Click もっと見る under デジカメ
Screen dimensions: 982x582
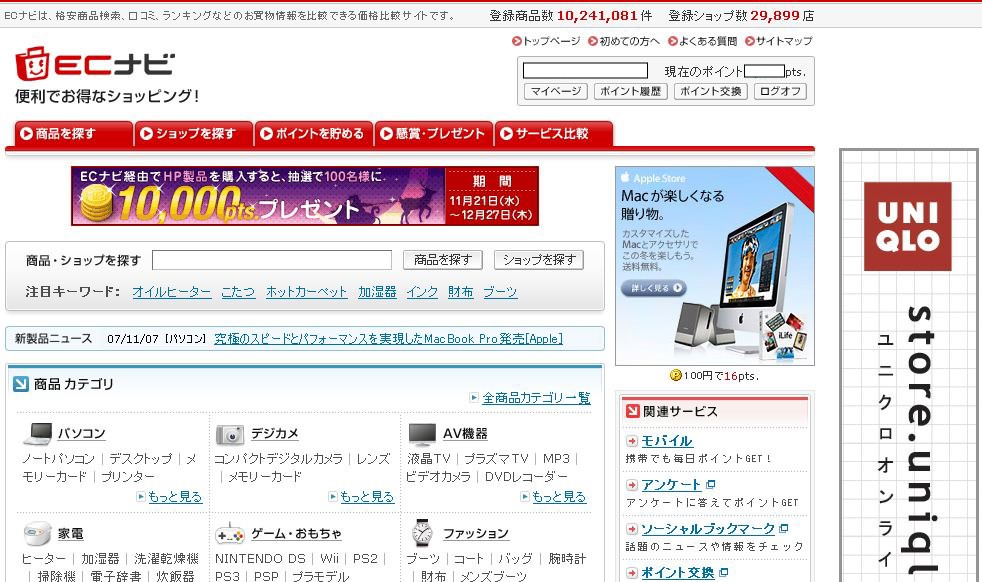(x=367, y=497)
